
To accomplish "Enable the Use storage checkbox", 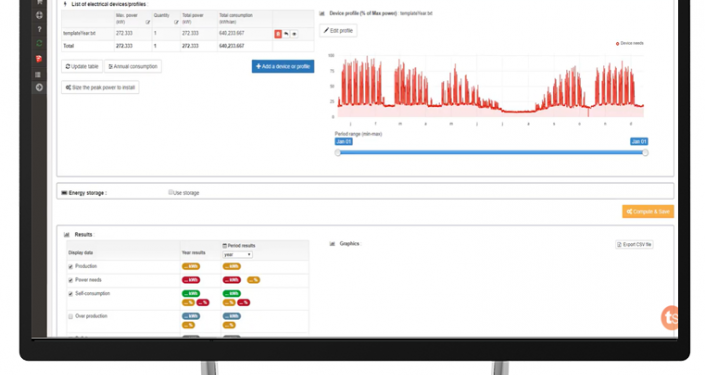I will point(170,192).
